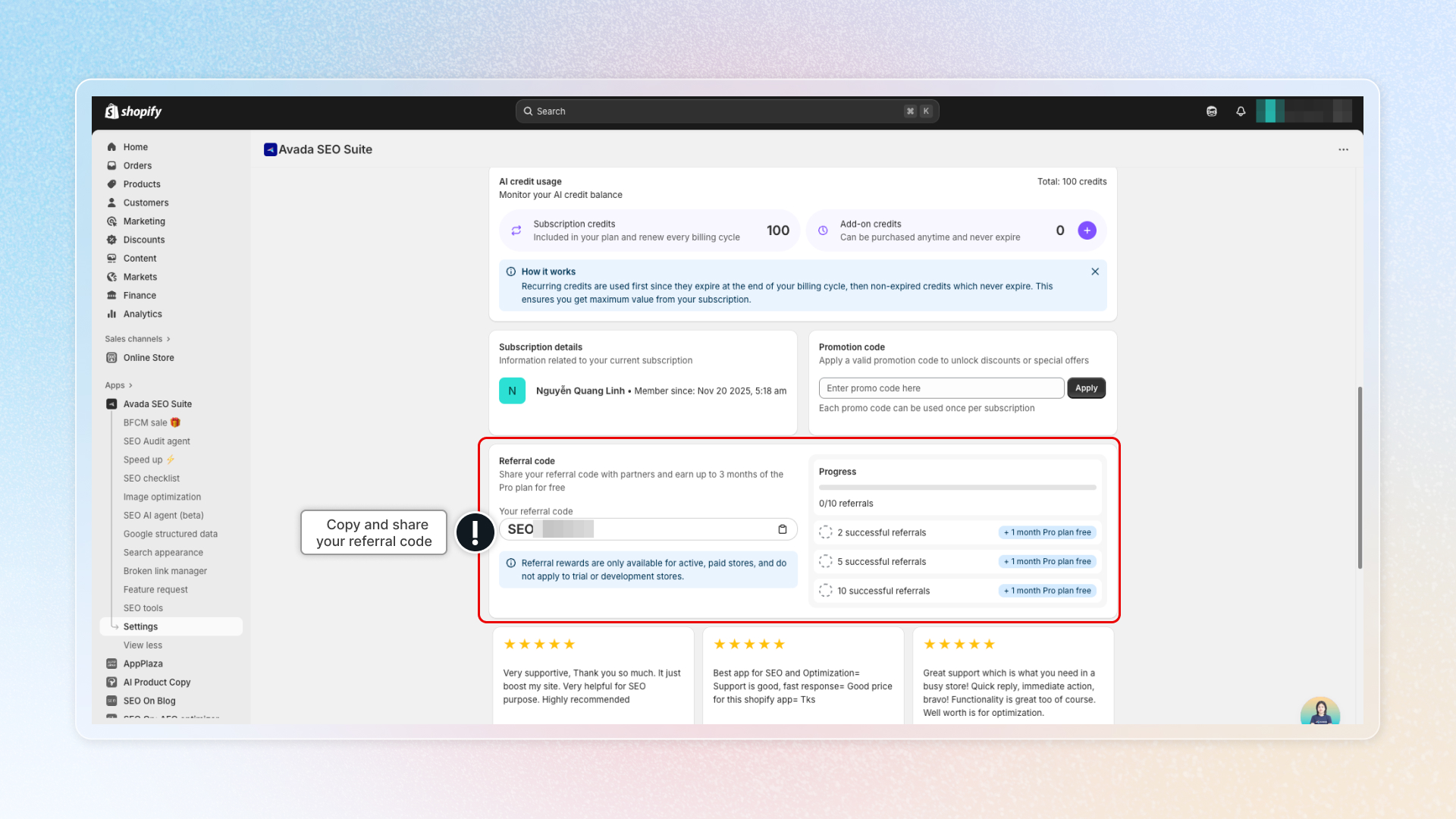Click the sidekick icon beside the bell

tap(1212, 111)
